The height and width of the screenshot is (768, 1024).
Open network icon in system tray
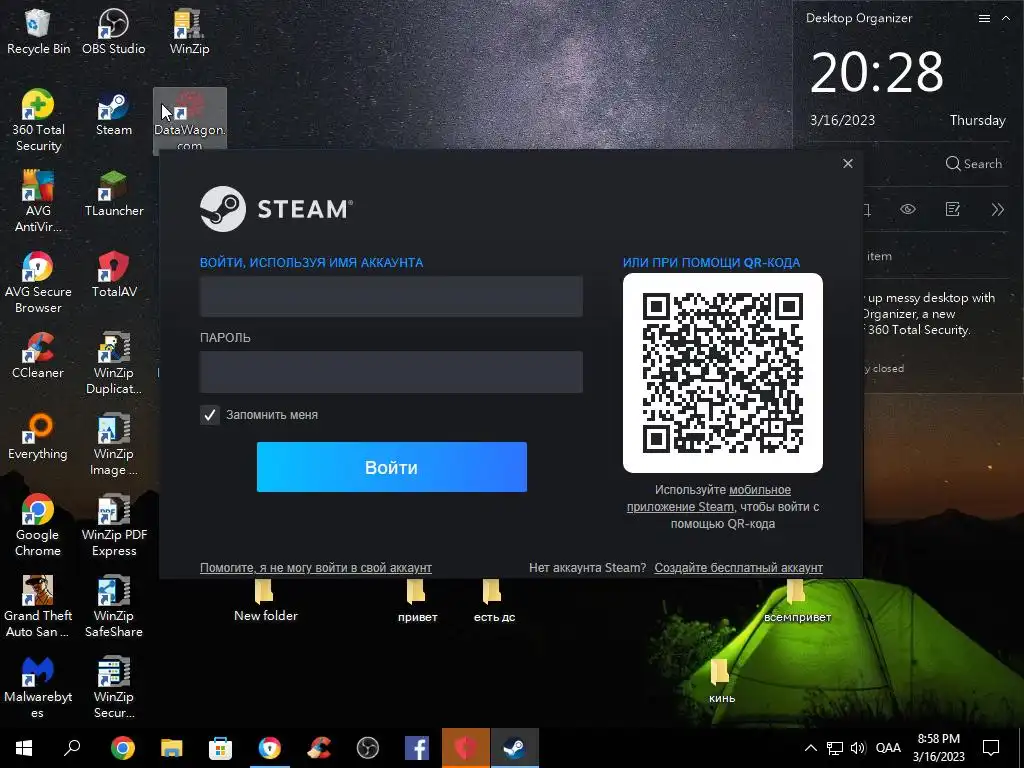point(835,748)
